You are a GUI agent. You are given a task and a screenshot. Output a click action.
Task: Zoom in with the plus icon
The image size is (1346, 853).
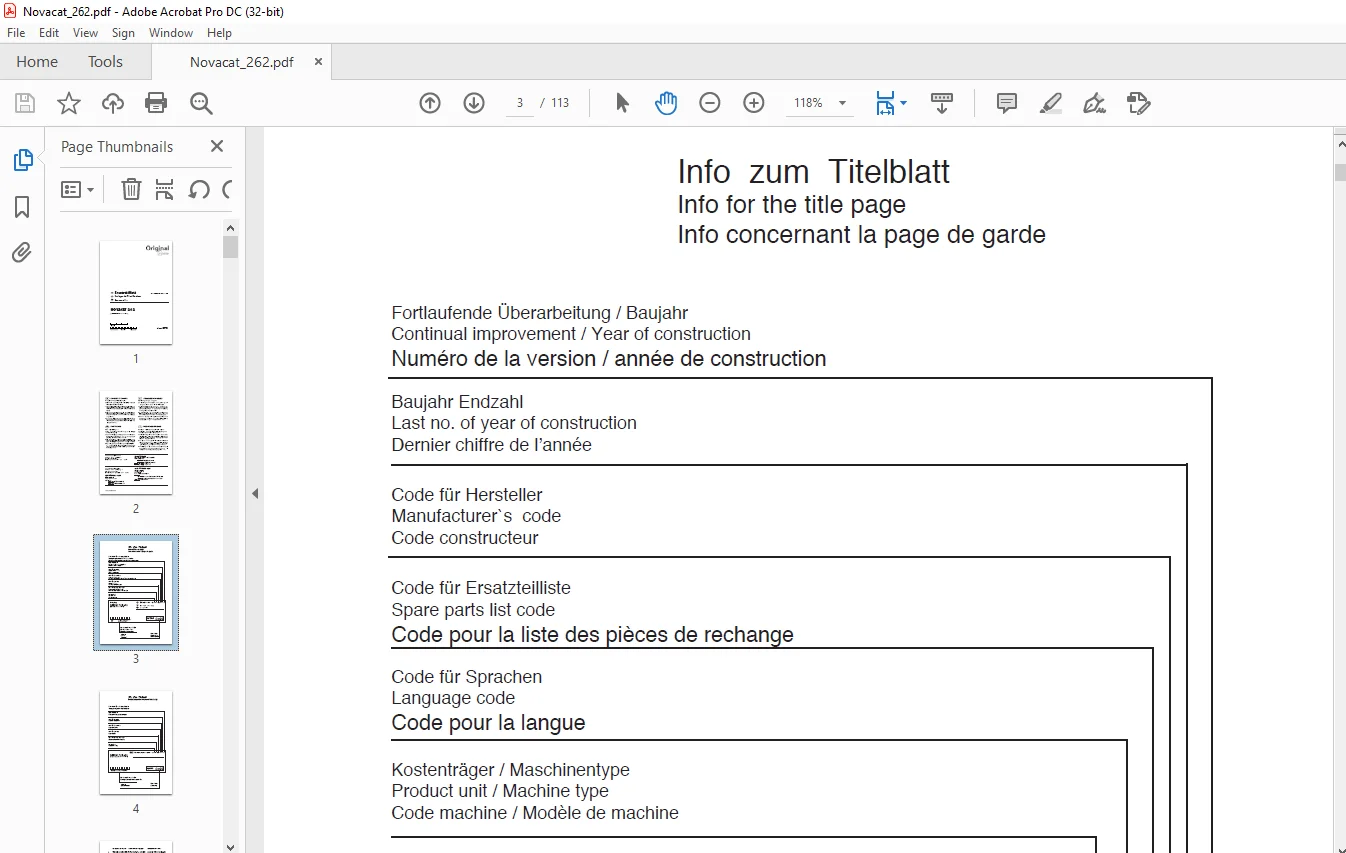tap(754, 103)
